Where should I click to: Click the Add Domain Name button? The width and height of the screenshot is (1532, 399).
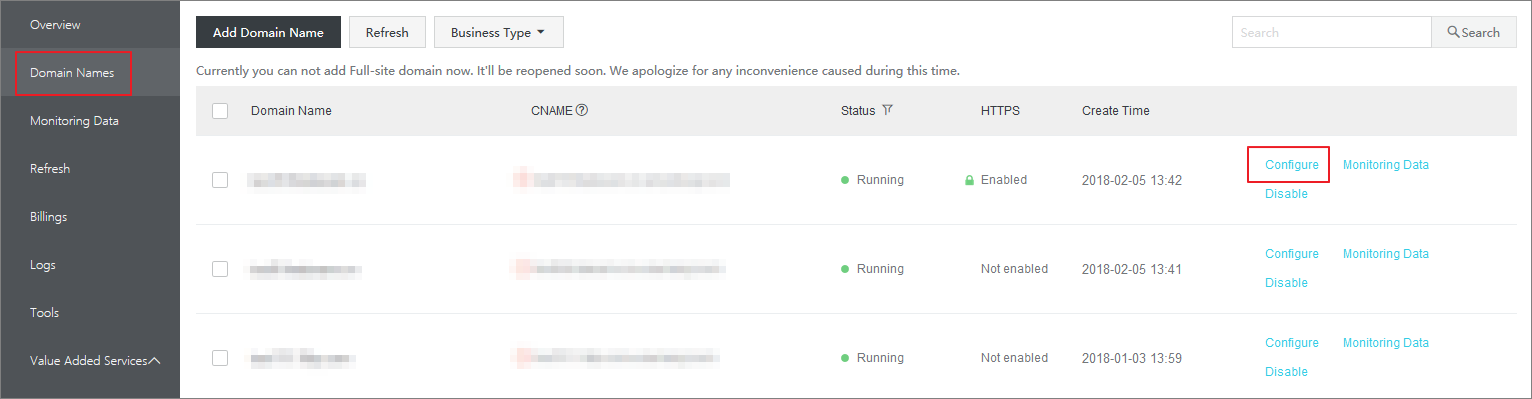pyautogui.click(x=268, y=32)
